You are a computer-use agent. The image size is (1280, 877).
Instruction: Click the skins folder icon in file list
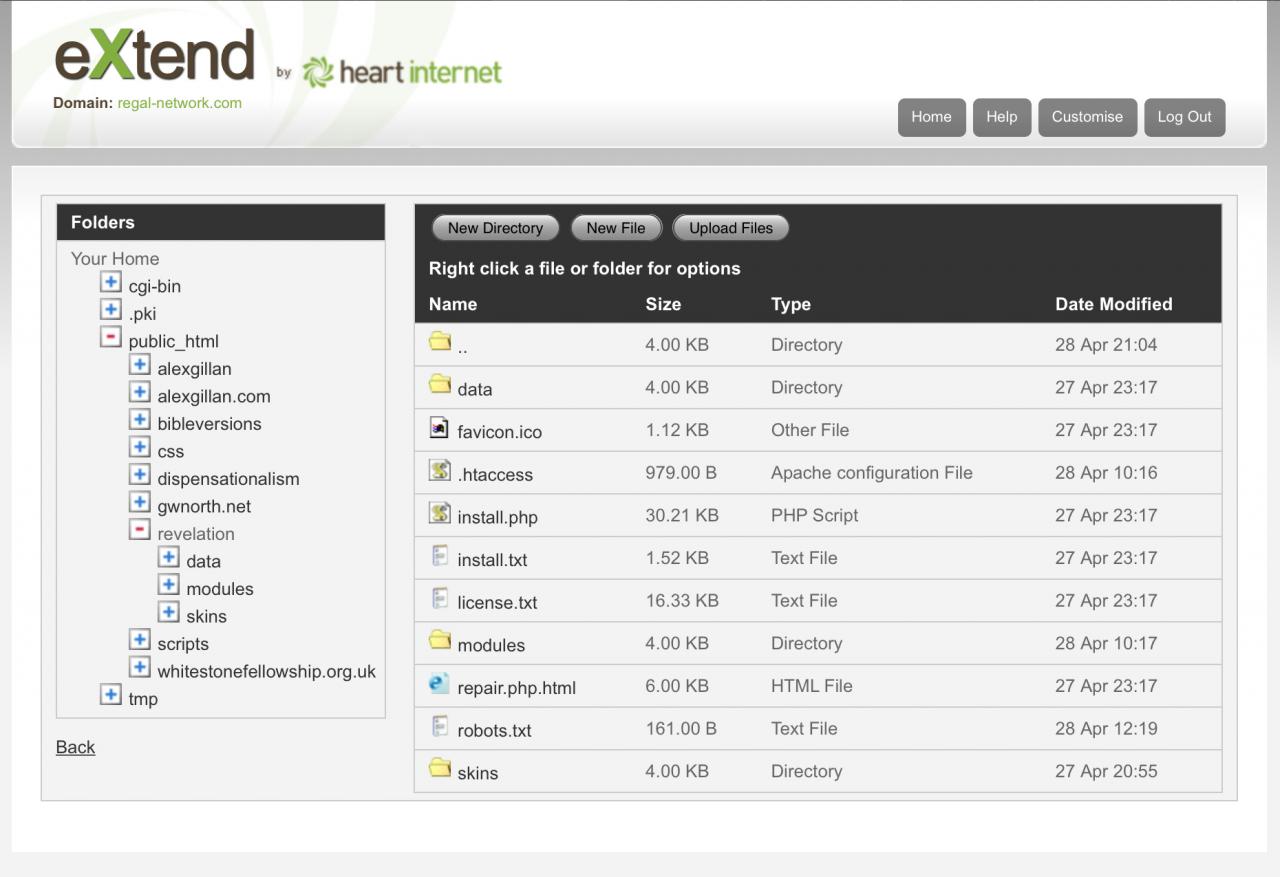[x=440, y=769]
